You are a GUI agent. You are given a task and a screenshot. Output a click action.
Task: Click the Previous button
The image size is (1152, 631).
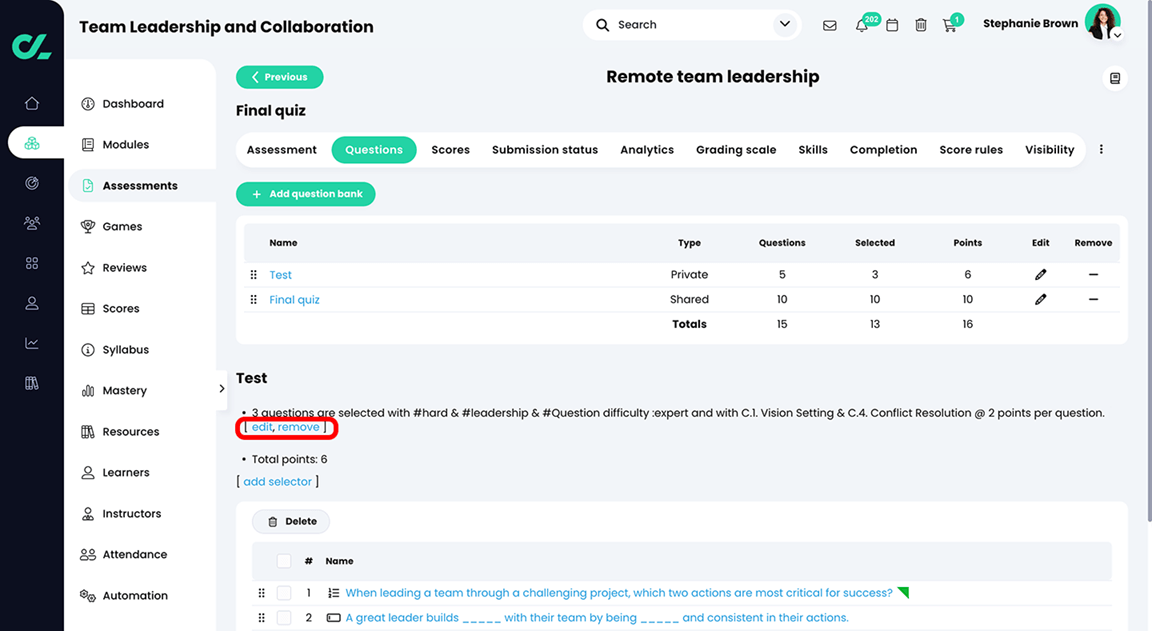(279, 77)
